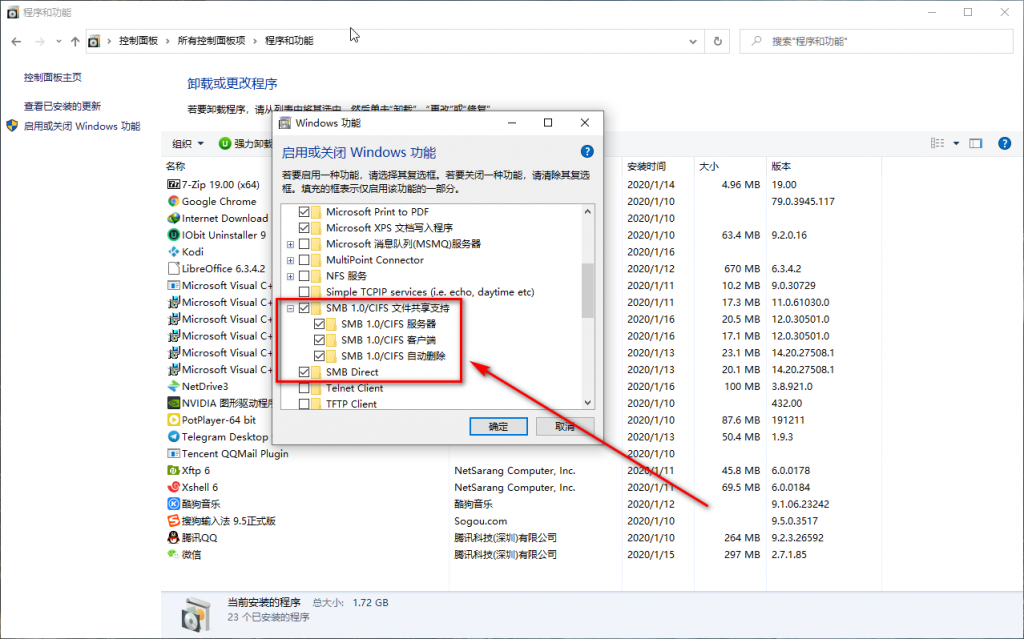This screenshot has height=639, width=1024.
Task: Expand the NFS 服务 node
Action: (290, 276)
